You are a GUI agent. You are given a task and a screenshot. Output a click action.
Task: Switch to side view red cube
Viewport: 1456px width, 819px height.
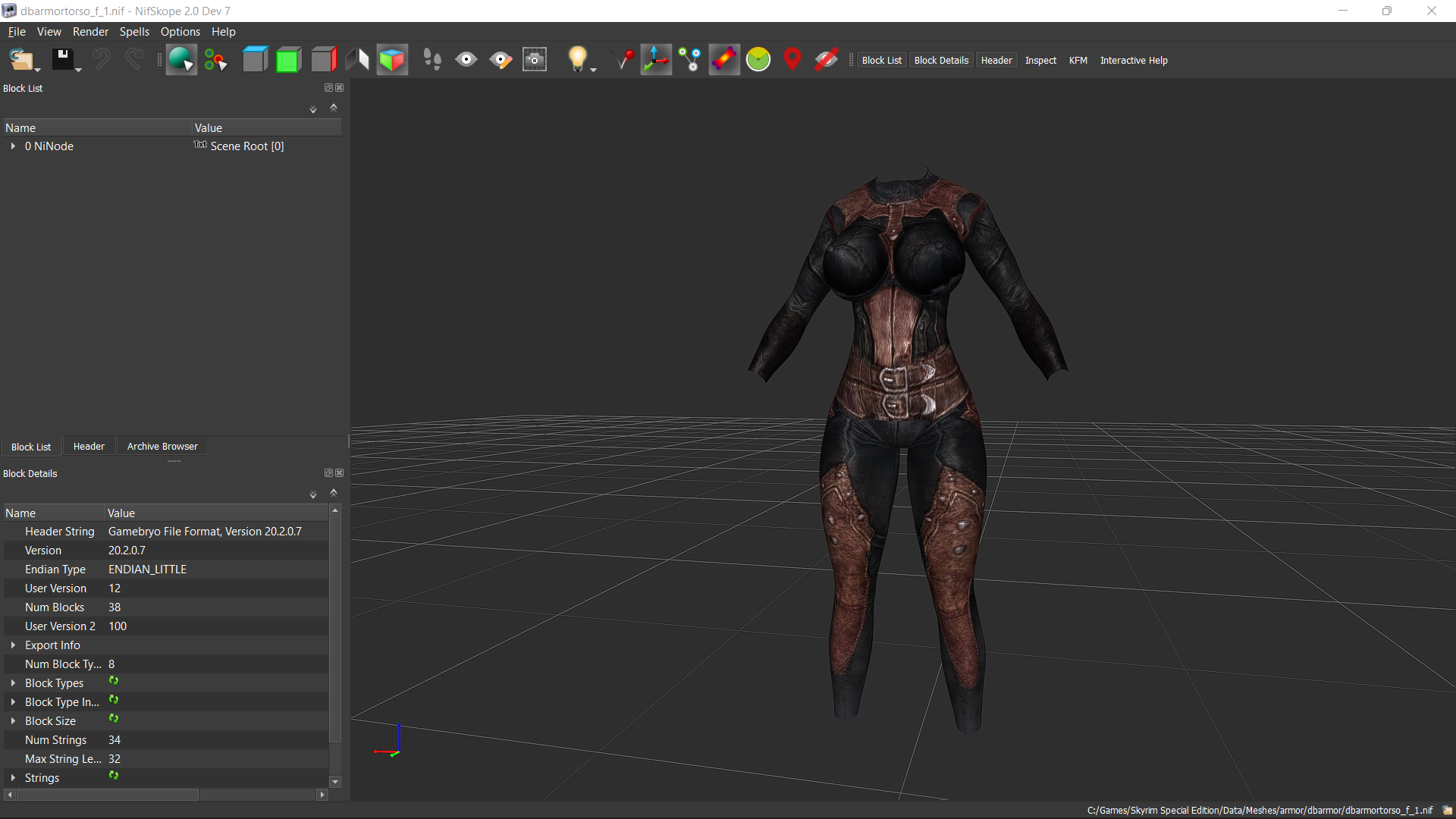pos(324,60)
